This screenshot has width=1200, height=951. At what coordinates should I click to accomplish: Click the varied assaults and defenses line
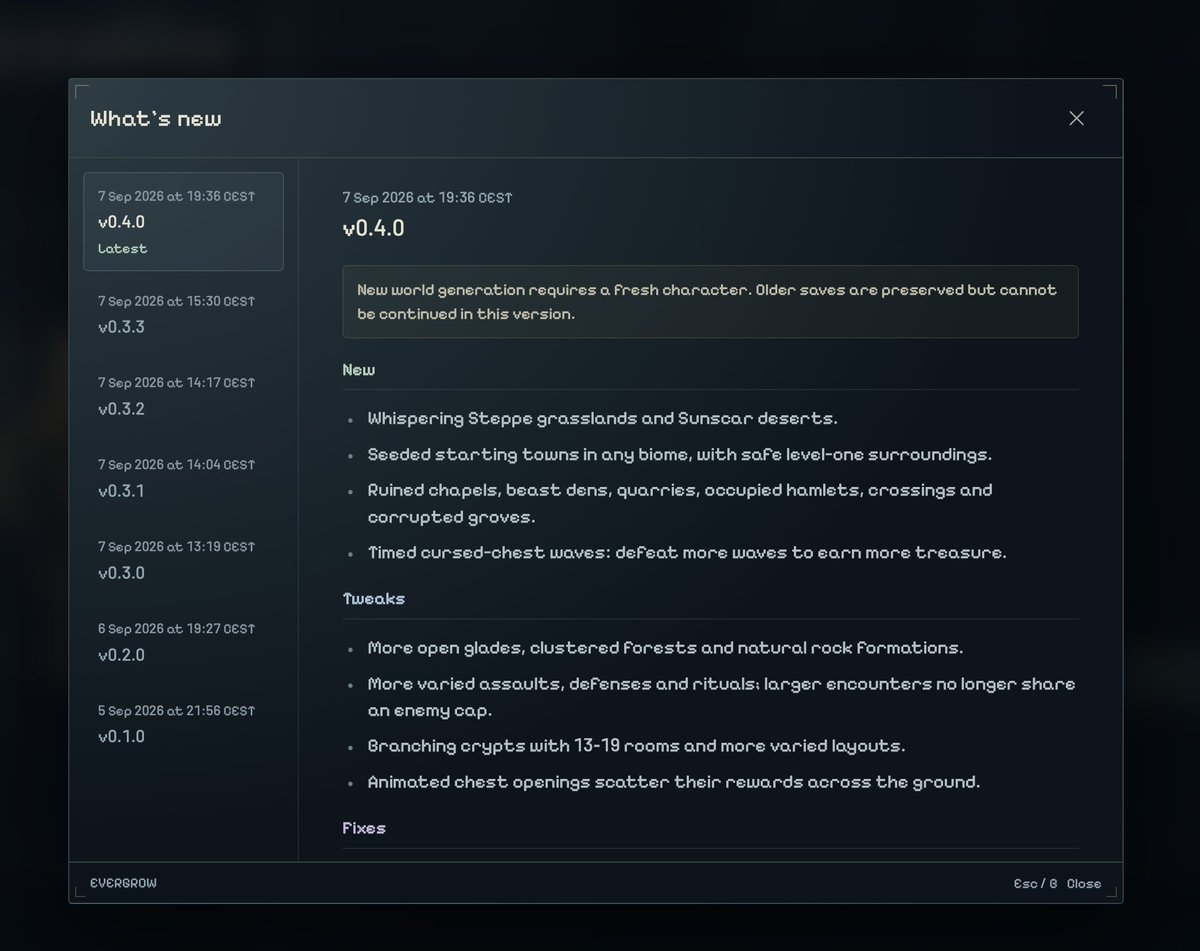721,697
